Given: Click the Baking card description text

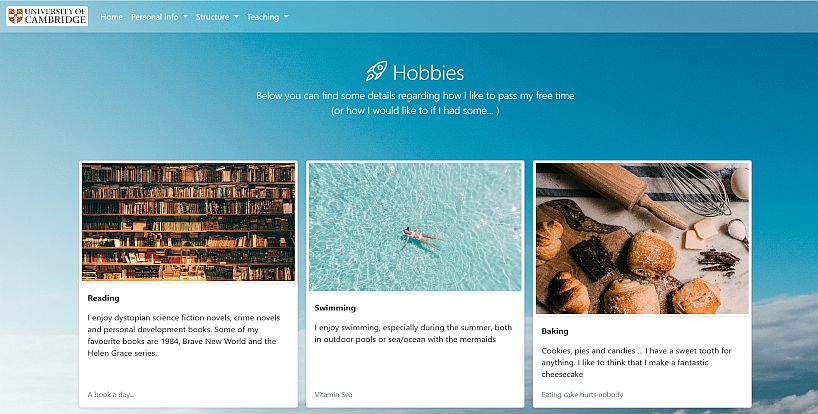Looking at the screenshot, I should pyautogui.click(x=636, y=362).
